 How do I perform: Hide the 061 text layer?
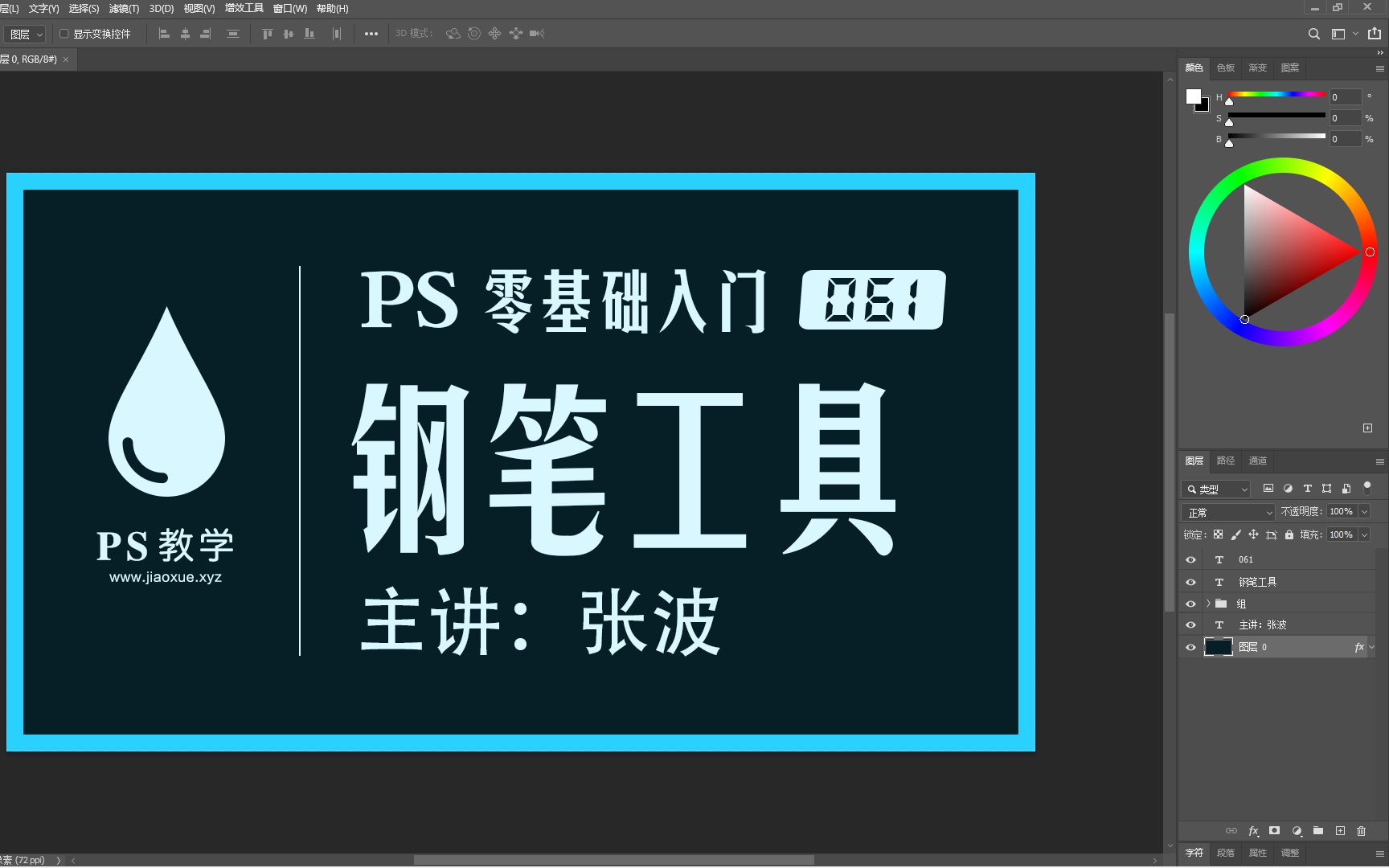(x=1191, y=560)
